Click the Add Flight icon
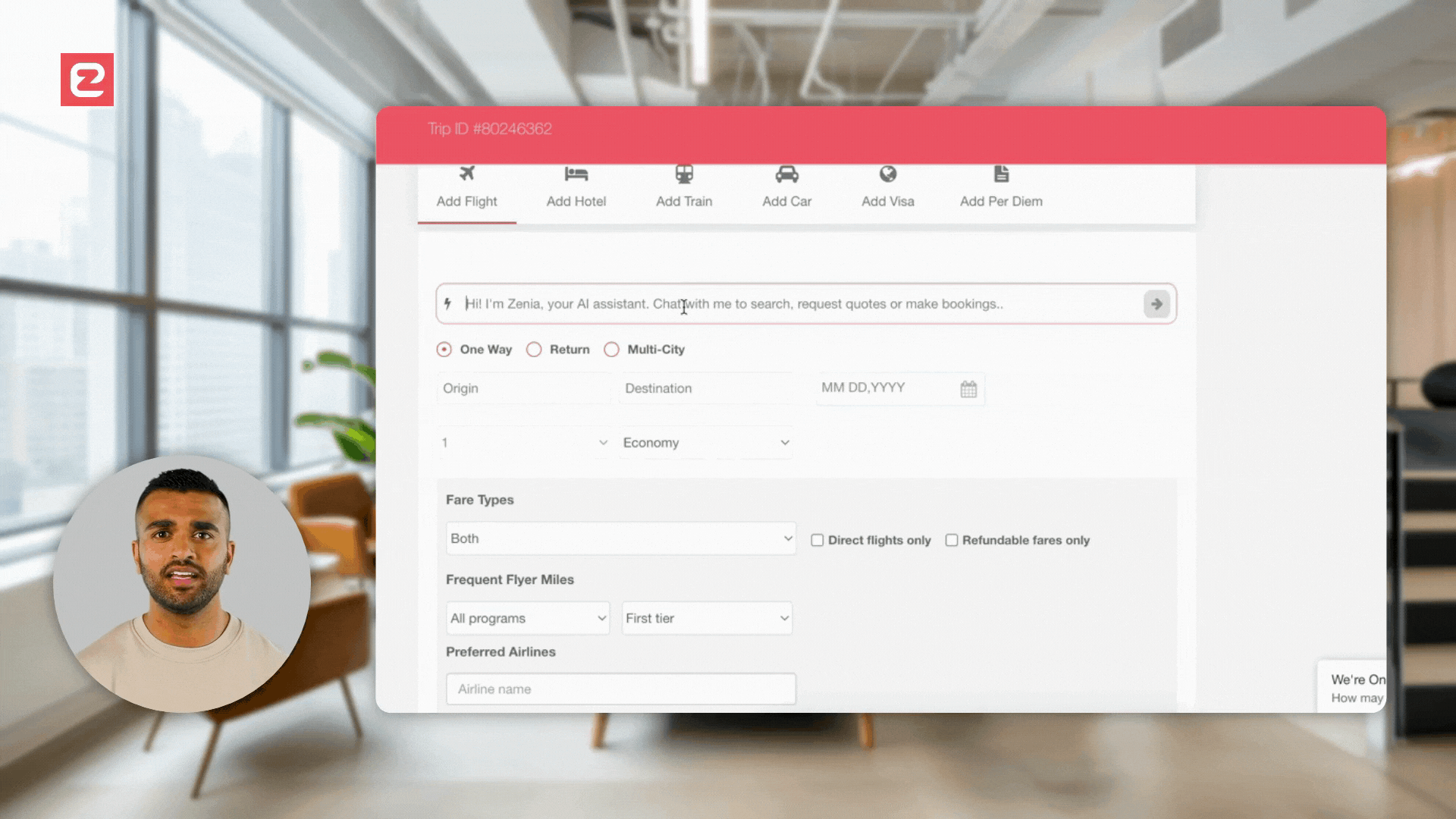The image size is (1456, 819). point(466,173)
